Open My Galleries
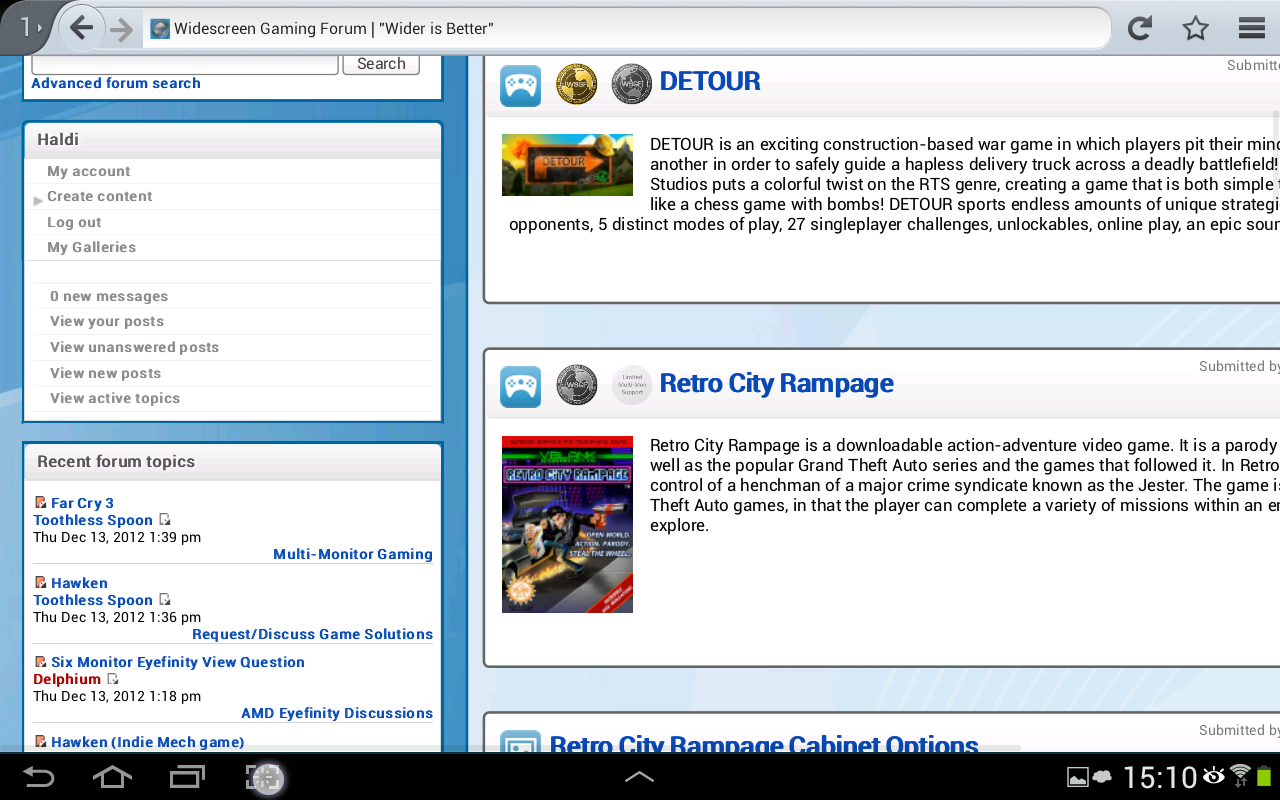The width and height of the screenshot is (1280, 800). point(91,247)
